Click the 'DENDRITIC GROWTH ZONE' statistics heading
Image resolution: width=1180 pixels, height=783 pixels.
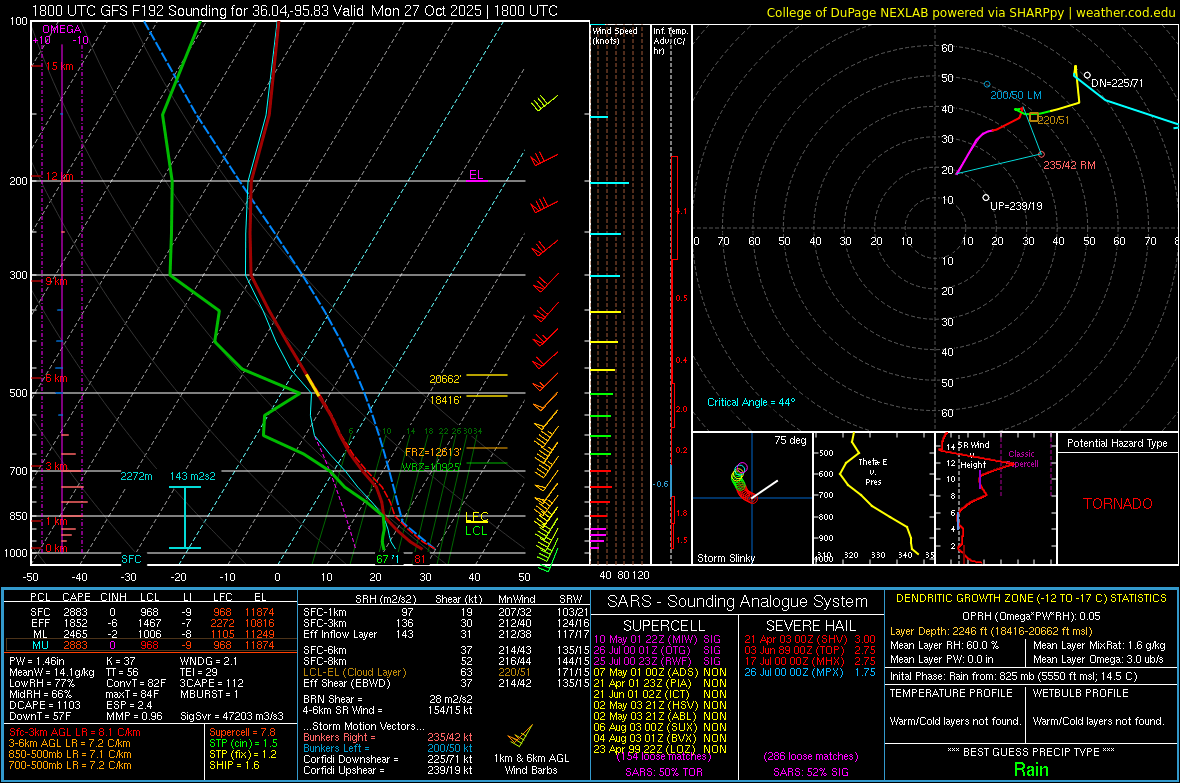(x=1031, y=598)
